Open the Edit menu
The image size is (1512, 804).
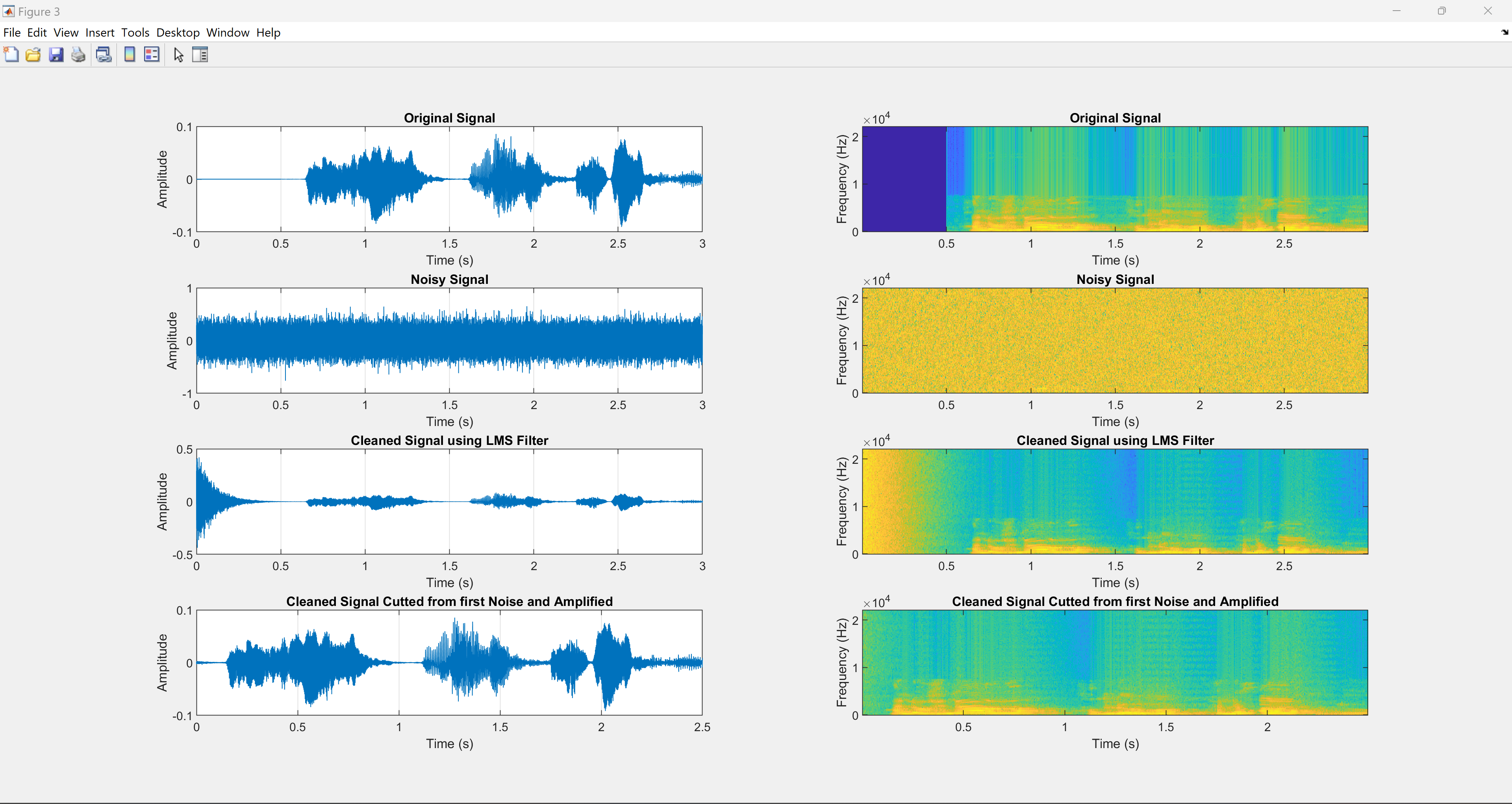[x=37, y=32]
